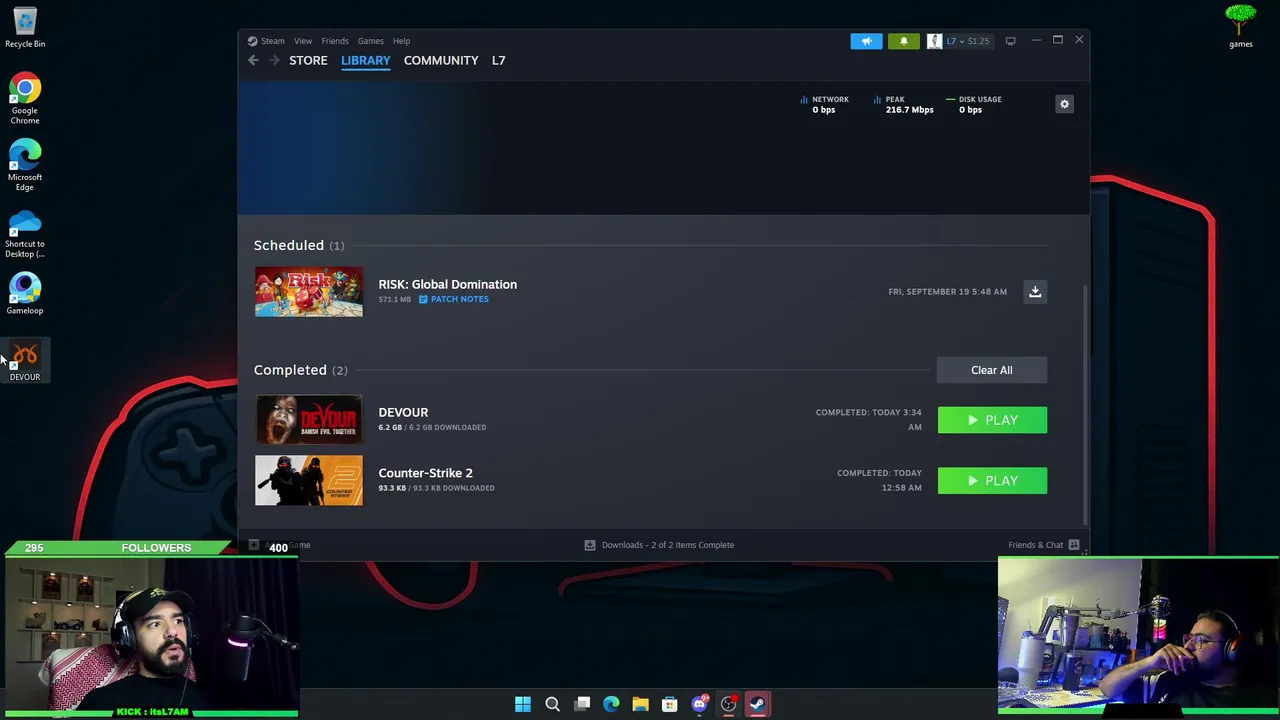
Task: Click the PEAK 216.7 Mbps stat
Action: pos(903,104)
